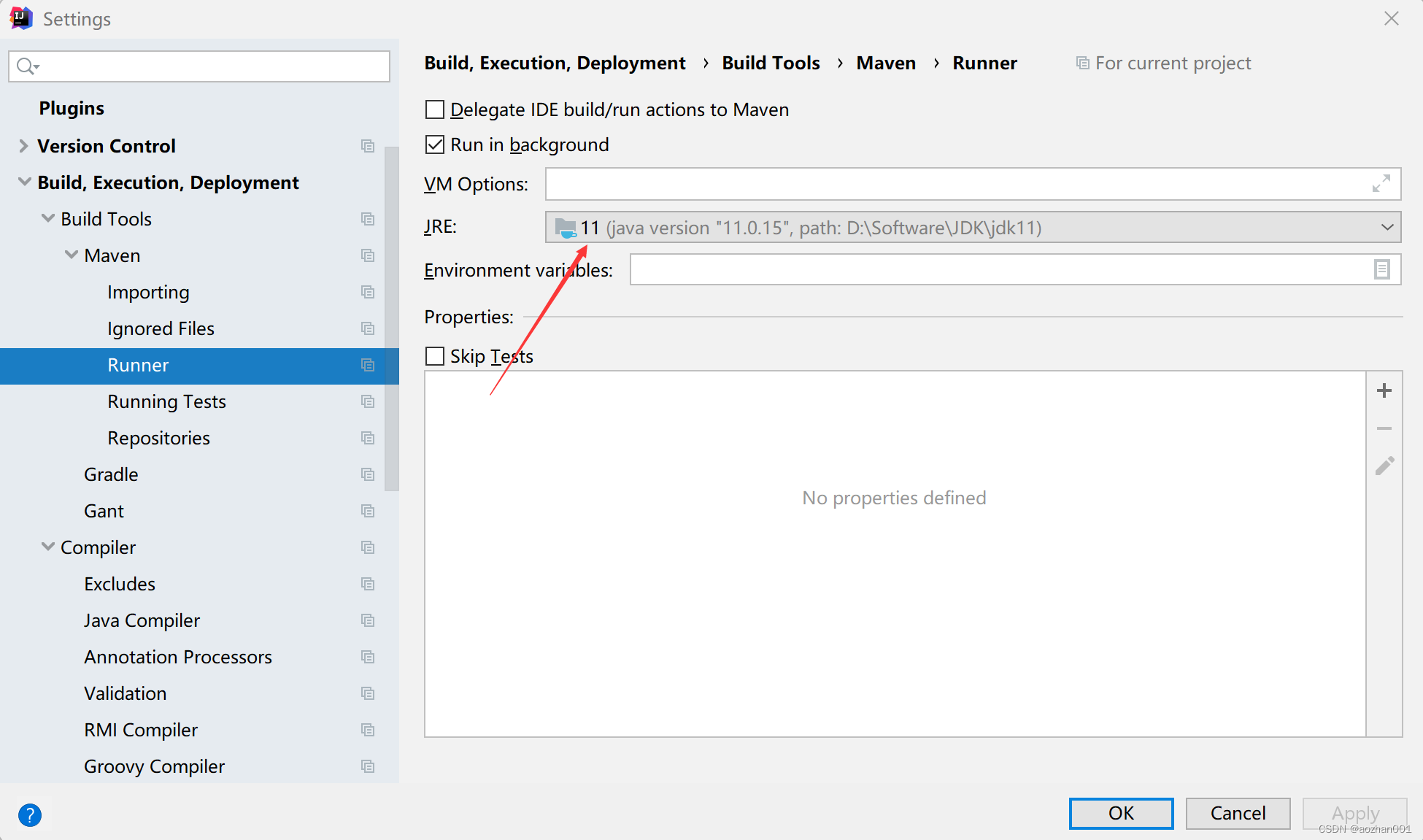This screenshot has height=840, width=1423.
Task: Open the JRE dropdown list
Action: (1387, 227)
